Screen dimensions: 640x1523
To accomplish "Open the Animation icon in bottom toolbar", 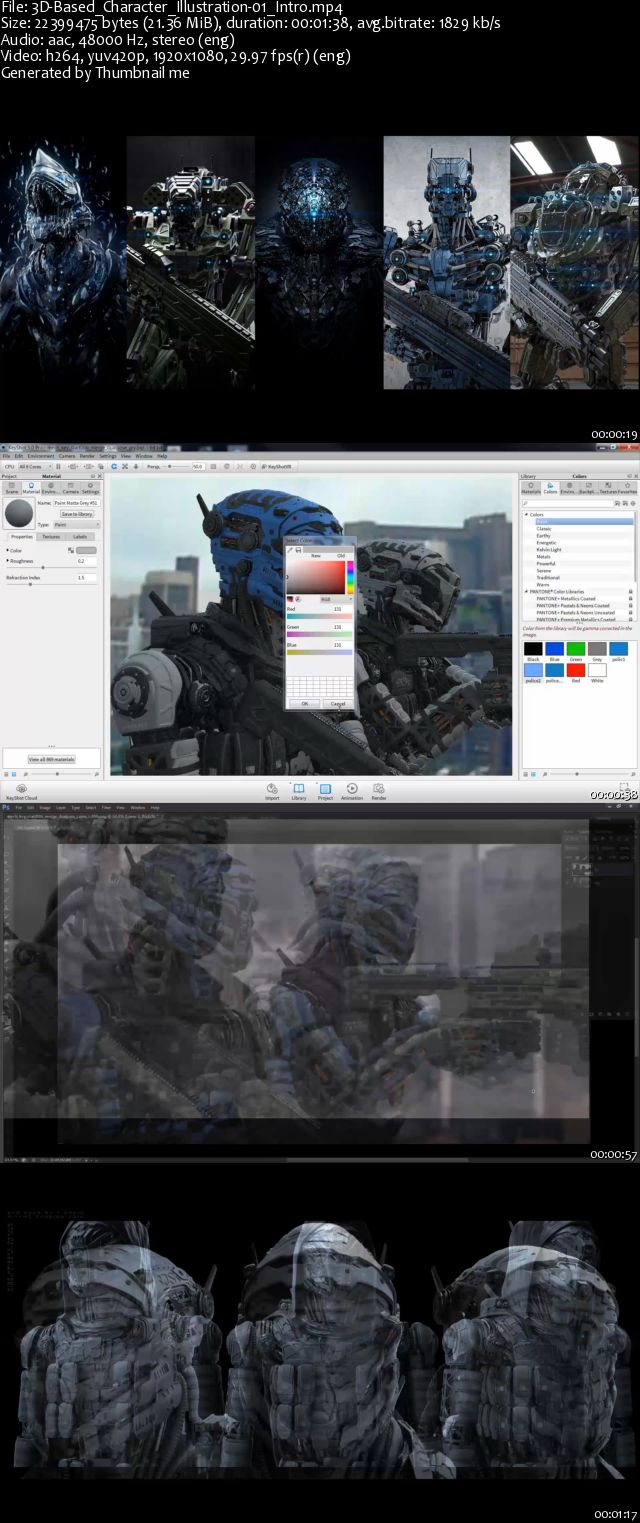I will click(352, 791).
